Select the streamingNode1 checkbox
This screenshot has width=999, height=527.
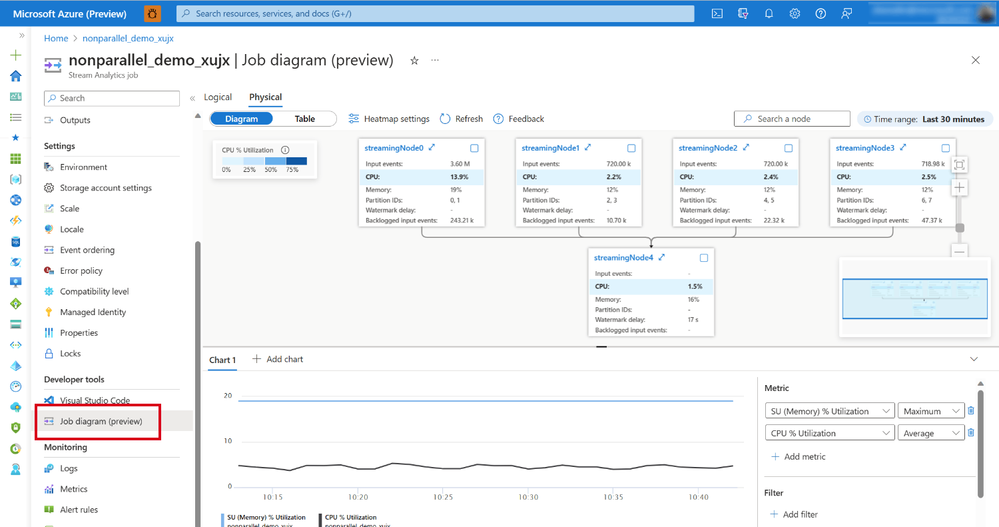coord(631,148)
